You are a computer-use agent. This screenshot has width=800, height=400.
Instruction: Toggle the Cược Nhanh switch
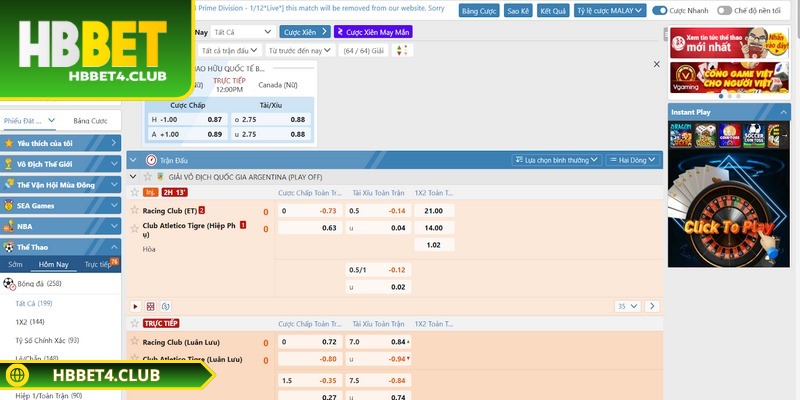660,10
